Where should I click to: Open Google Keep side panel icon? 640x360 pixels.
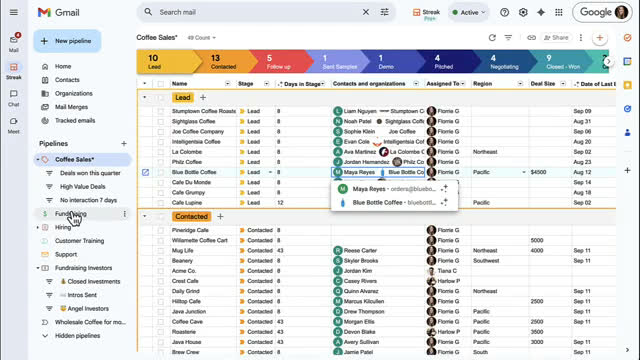[627, 85]
